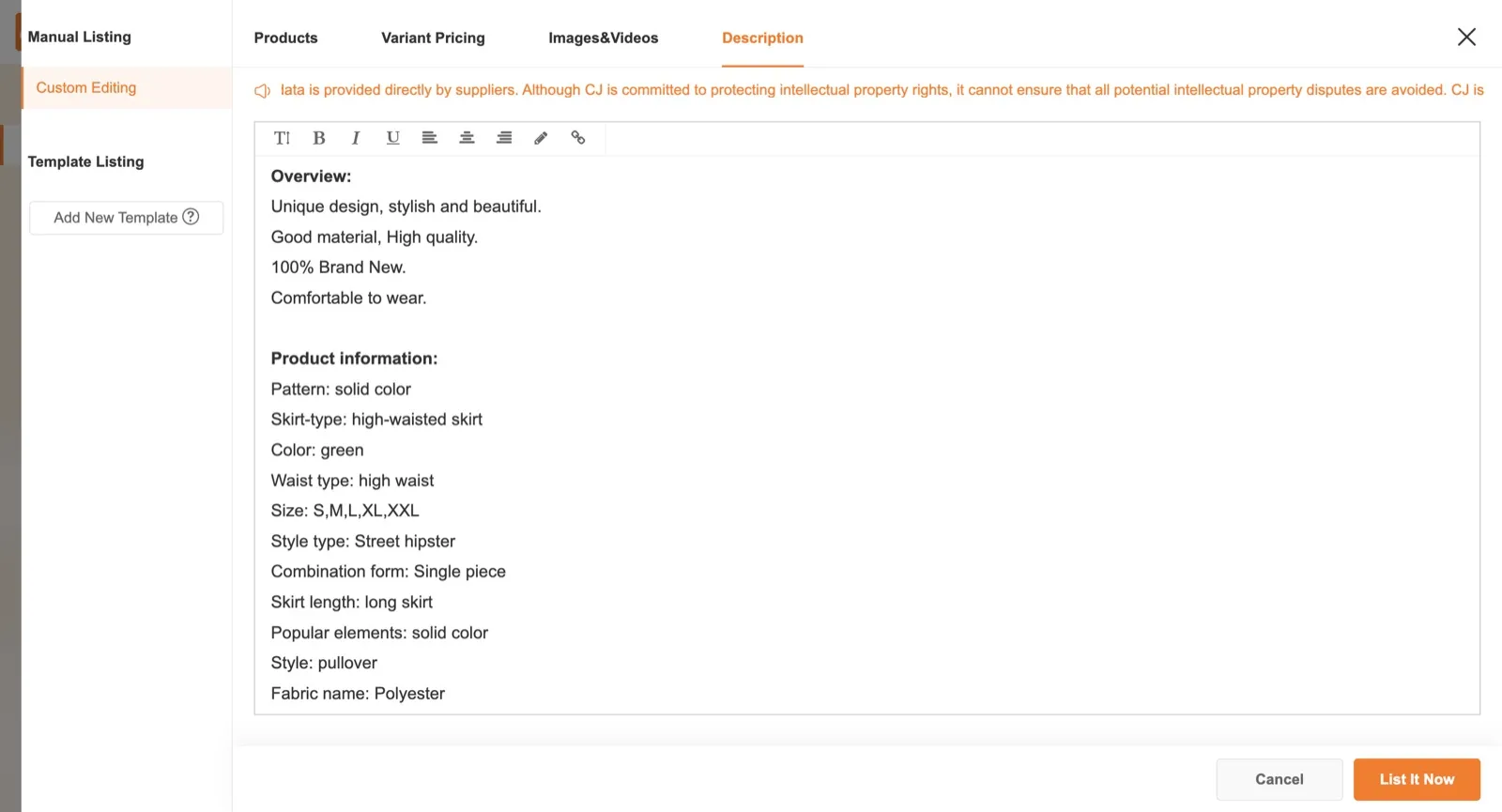
Task: Click the Add New Template button
Action: 127,218
